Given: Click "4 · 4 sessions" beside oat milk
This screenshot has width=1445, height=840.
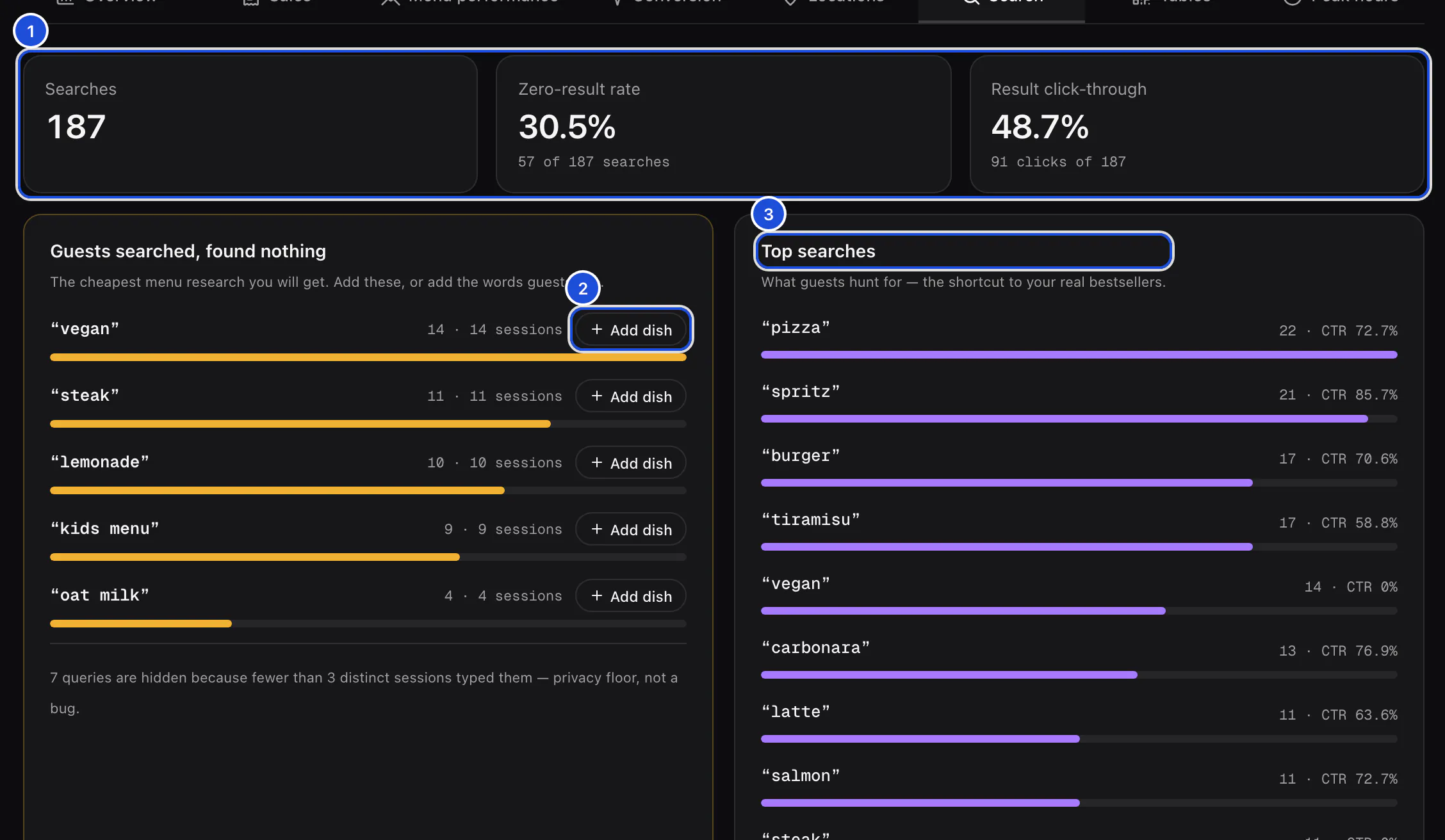Looking at the screenshot, I should 503,596.
